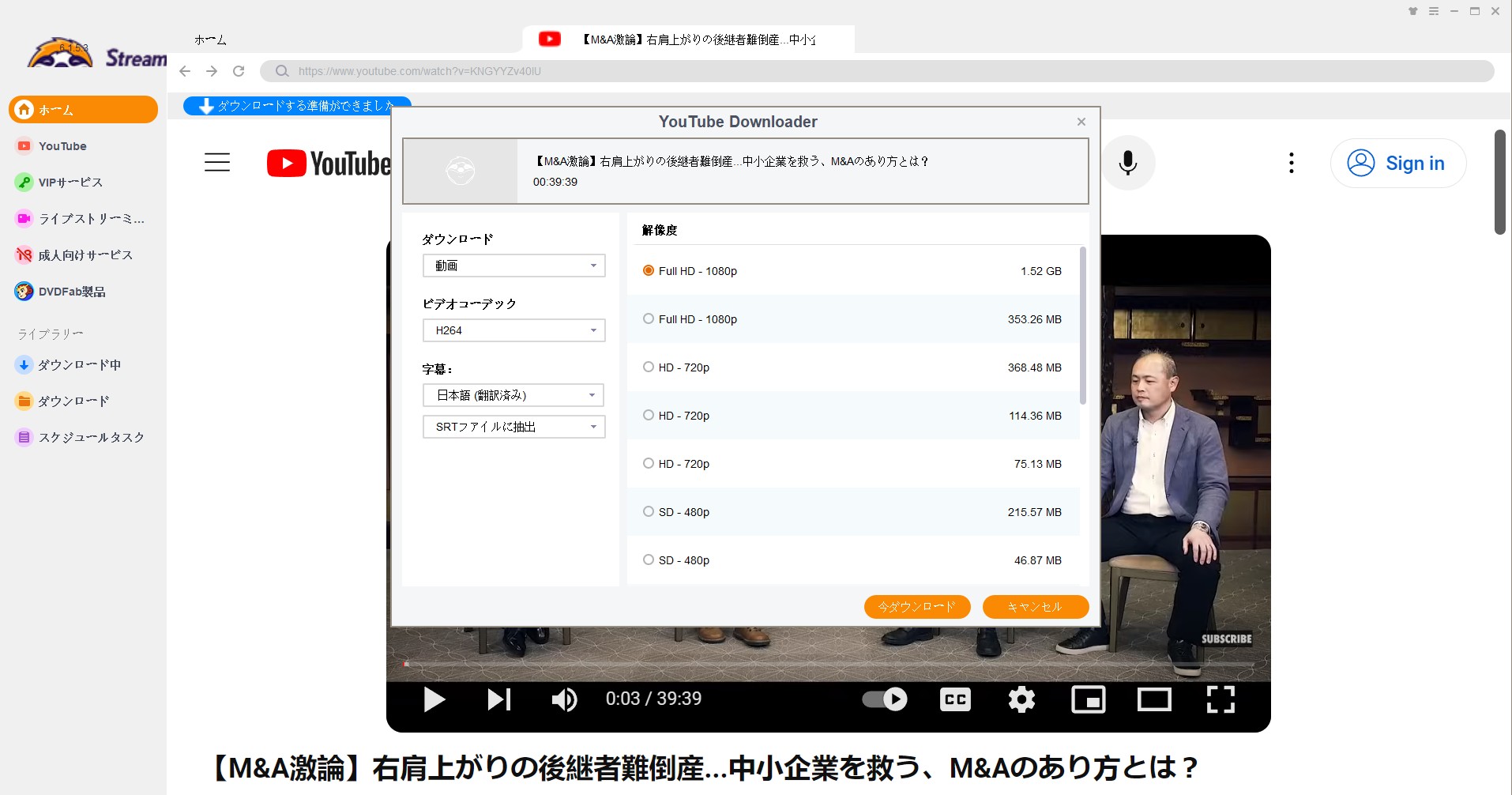
Task: Click the 00:39:39 duration text
Action: (555, 182)
